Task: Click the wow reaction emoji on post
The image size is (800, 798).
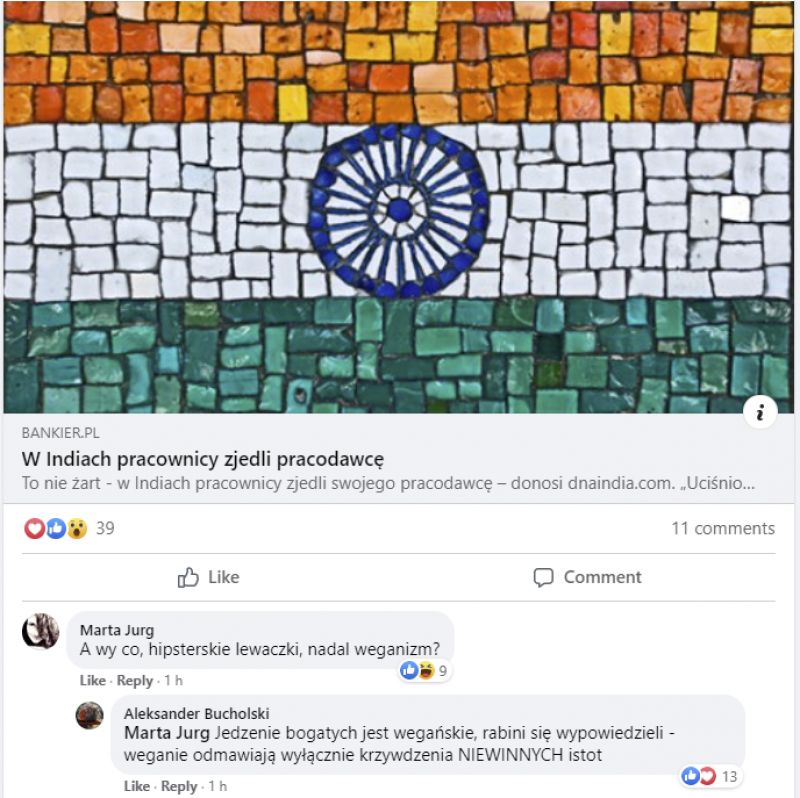Action: click(x=77, y=528)
